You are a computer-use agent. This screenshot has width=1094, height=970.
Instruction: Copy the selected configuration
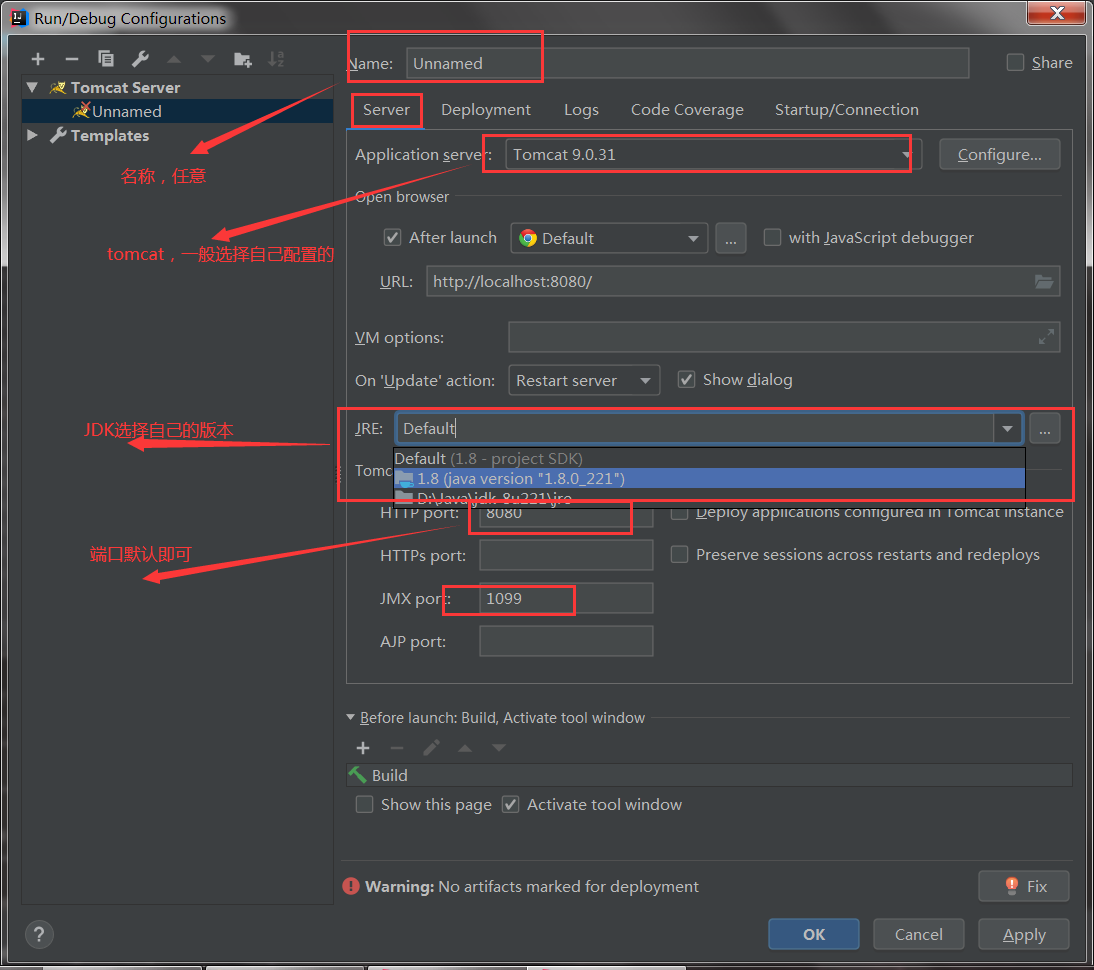[x=105, y=59]
